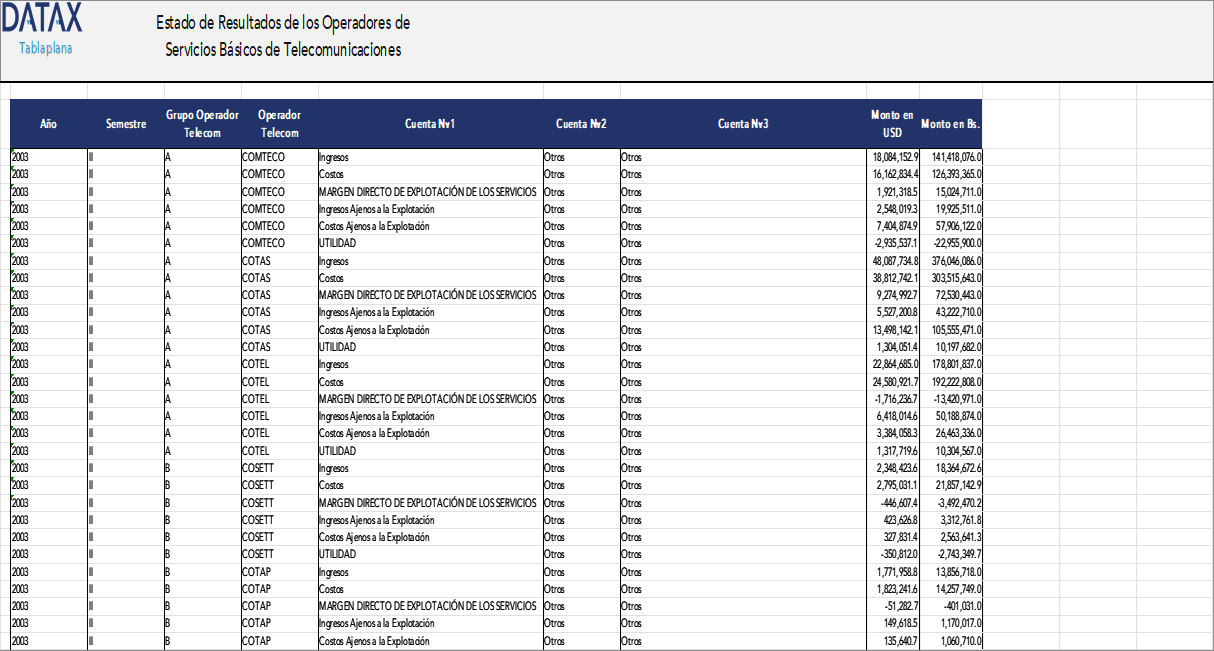Screen dimensions: 1214x651
Task: Select COSETT in the -350,812.0 row
Action: click(x=279, y=554)
